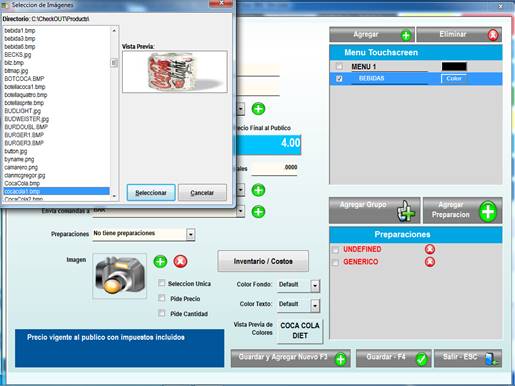The height and width of the screenshot is (386, 515).
Task: Open the Preparaciones dropdown
Action: (190, 234)
